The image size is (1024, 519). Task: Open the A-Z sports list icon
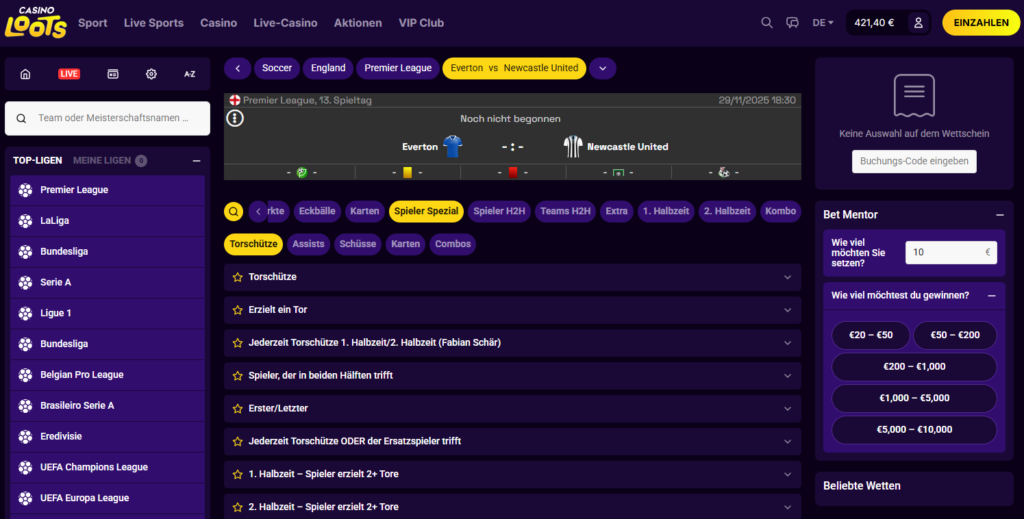point(189,74)
